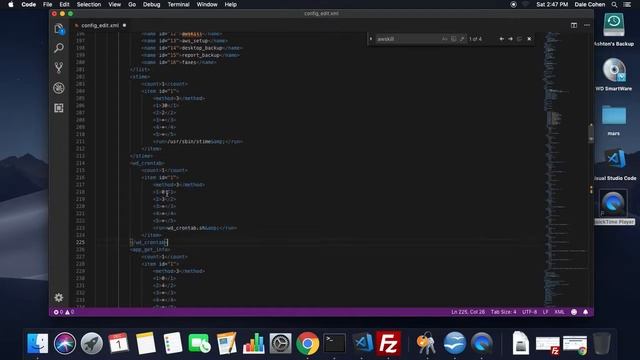The image size is (640, 360).
Task: Open the Terminal menu
Action: (x=178, y=4)
